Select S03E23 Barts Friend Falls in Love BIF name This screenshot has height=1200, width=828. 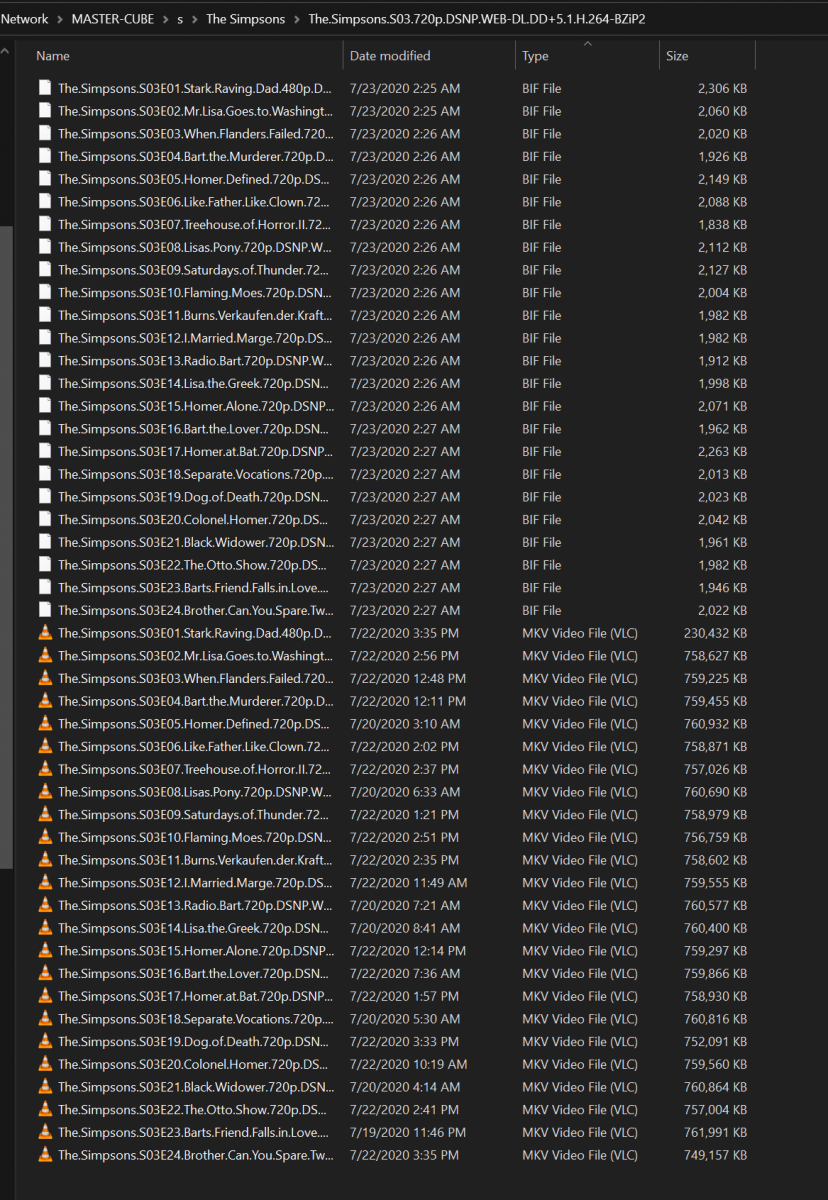pos(195,587)
